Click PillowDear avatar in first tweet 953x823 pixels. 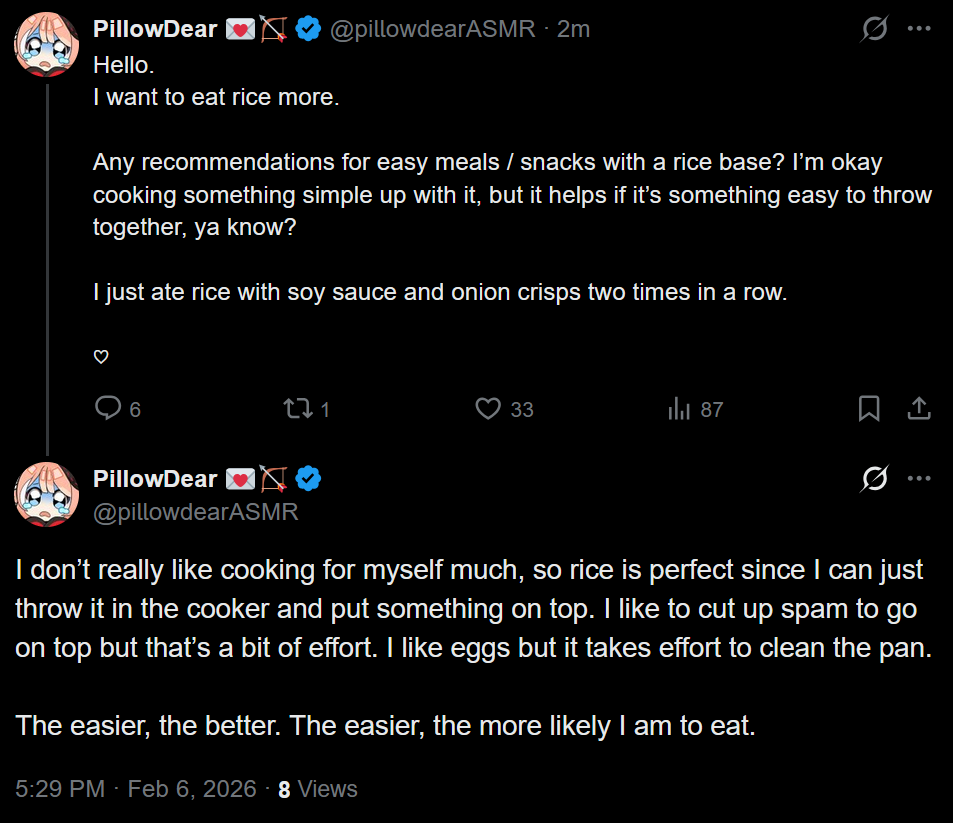point(46,45)
